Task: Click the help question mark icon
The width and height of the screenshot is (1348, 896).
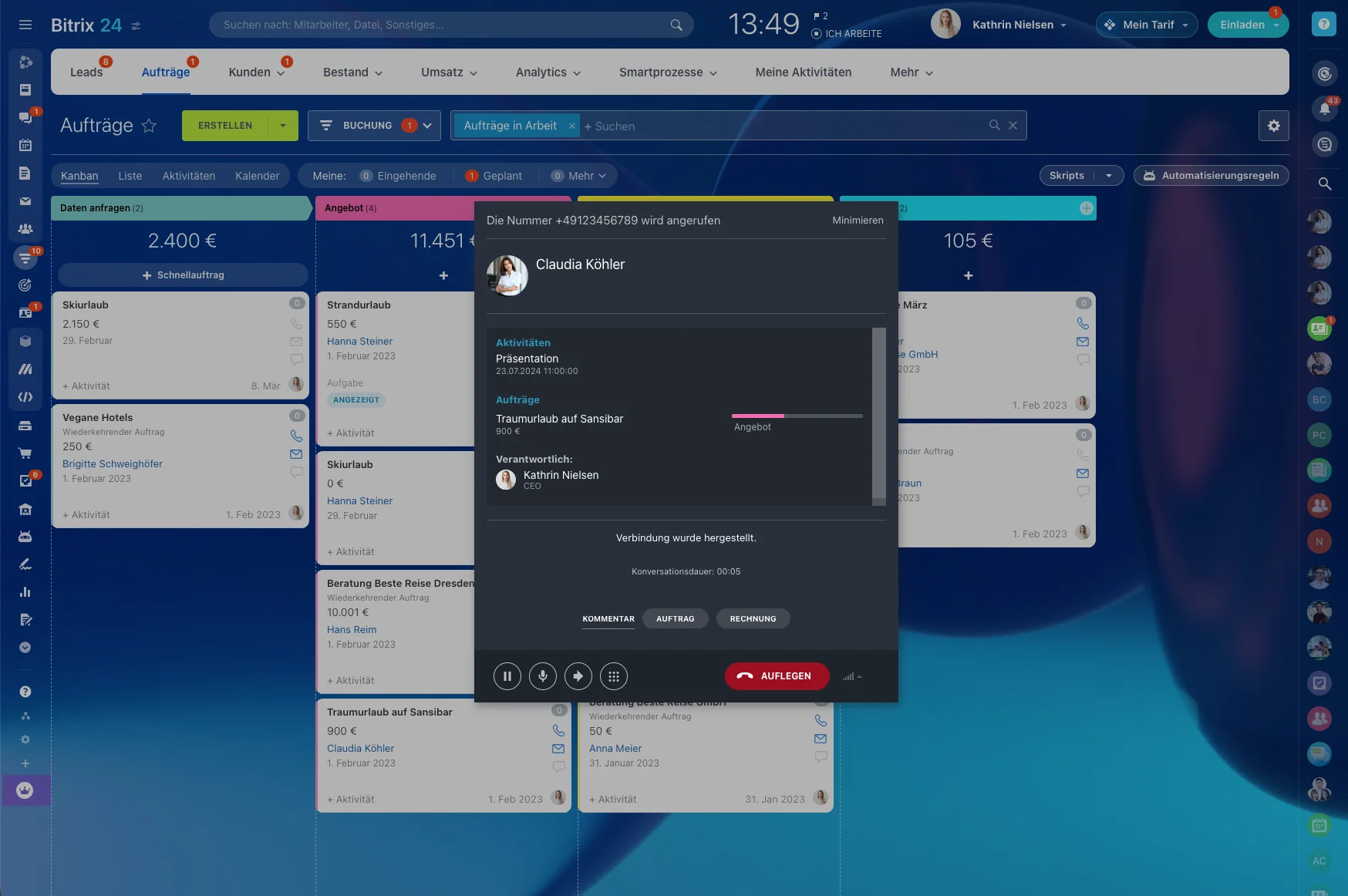Action: pyautogui.click(x=1323, y=25)
